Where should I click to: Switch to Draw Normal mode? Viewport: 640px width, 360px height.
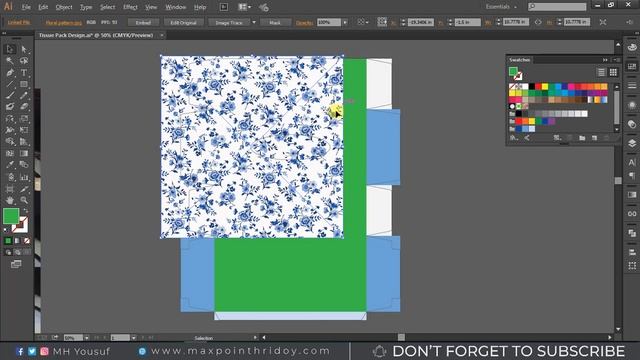8,252
